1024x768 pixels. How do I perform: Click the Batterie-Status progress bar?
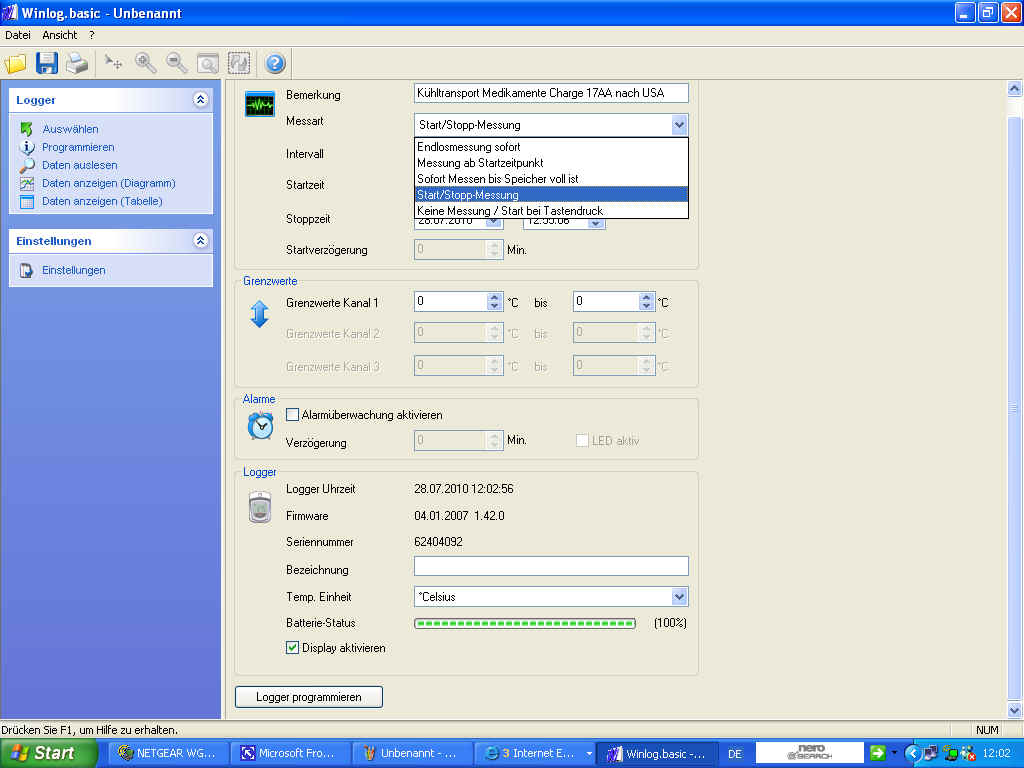tap(525, 624)
